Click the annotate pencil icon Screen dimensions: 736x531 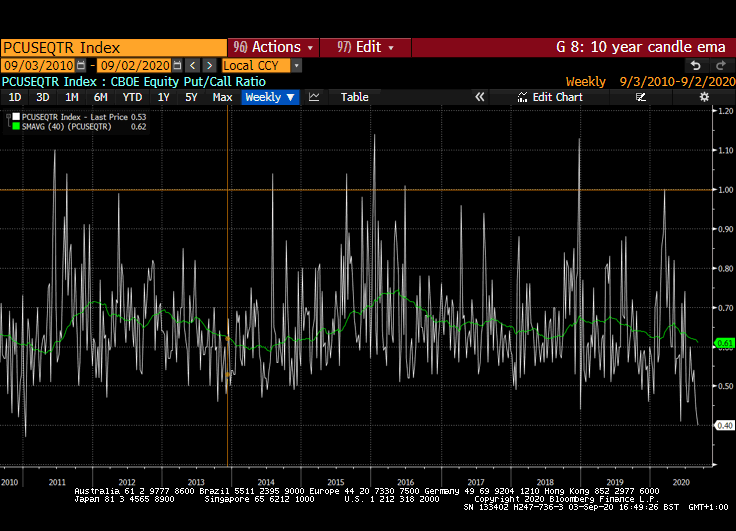tap(641, 97)
